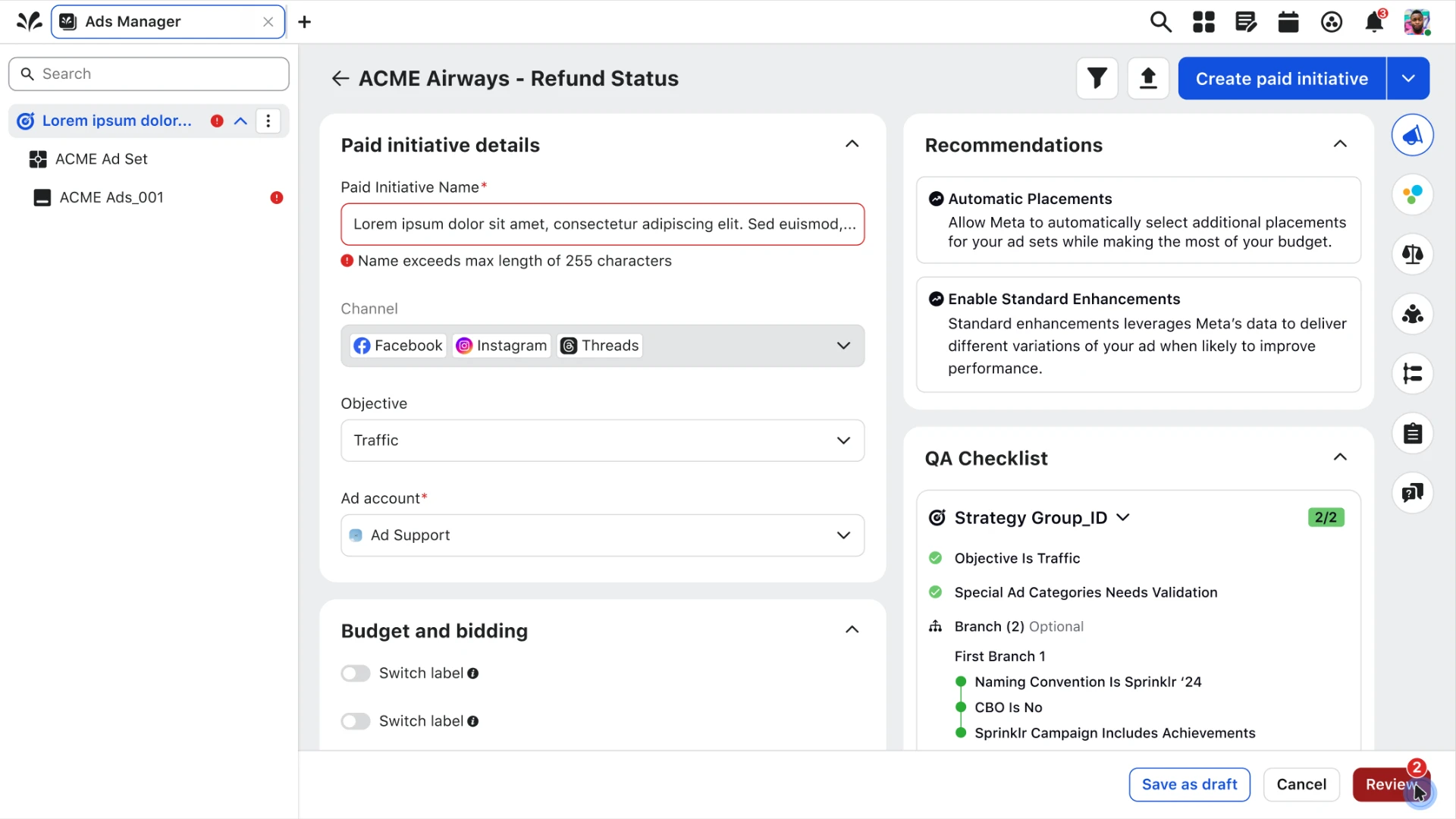Screen dimensions: 1456x819
Task: Open the Automatic Placements recommendation
Action: tap(1138, 220)
